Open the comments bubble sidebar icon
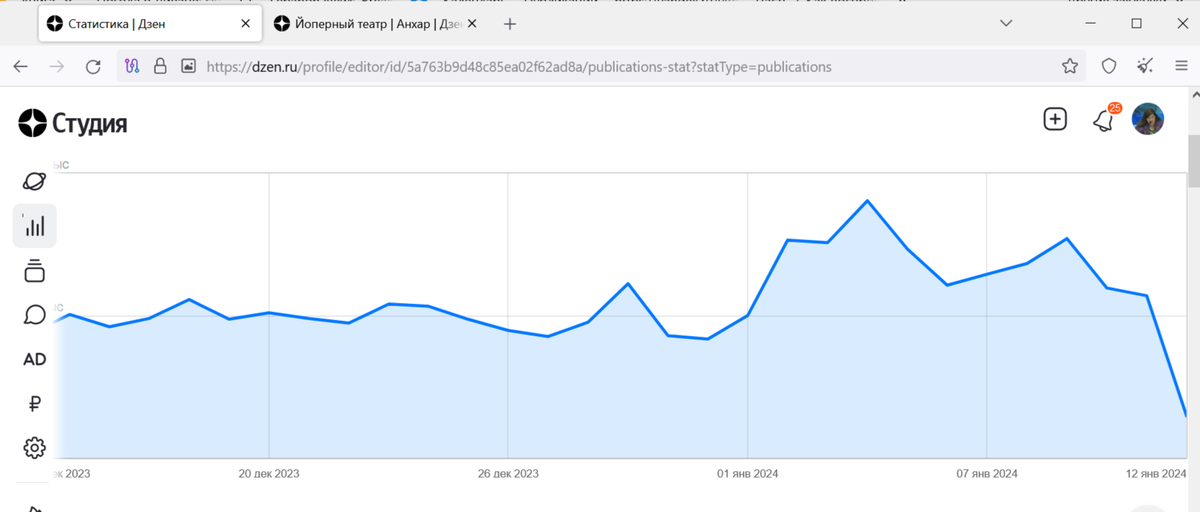The width and height of the screenshot is (1200, 512). pyautogui.click(x=34, y=315)
